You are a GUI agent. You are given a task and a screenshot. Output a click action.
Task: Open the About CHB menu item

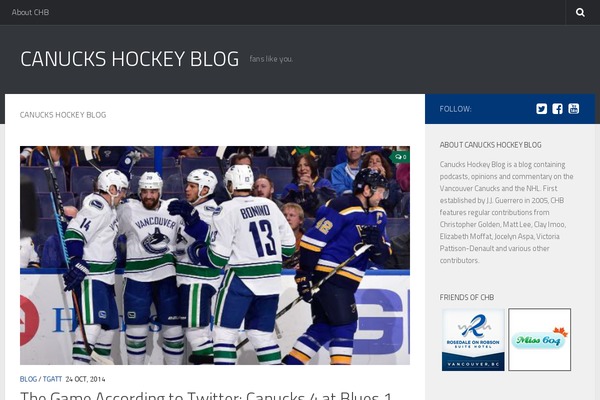click(x=30, y=12)
